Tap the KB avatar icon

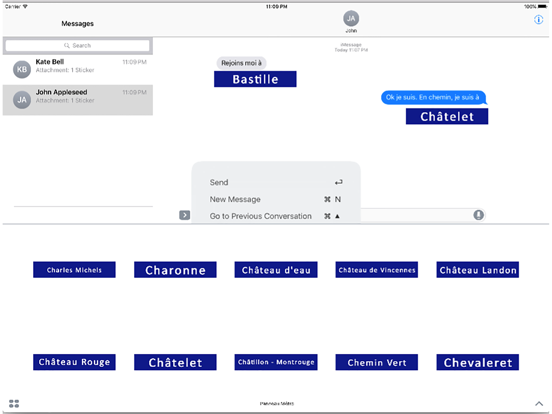[22, 69]
